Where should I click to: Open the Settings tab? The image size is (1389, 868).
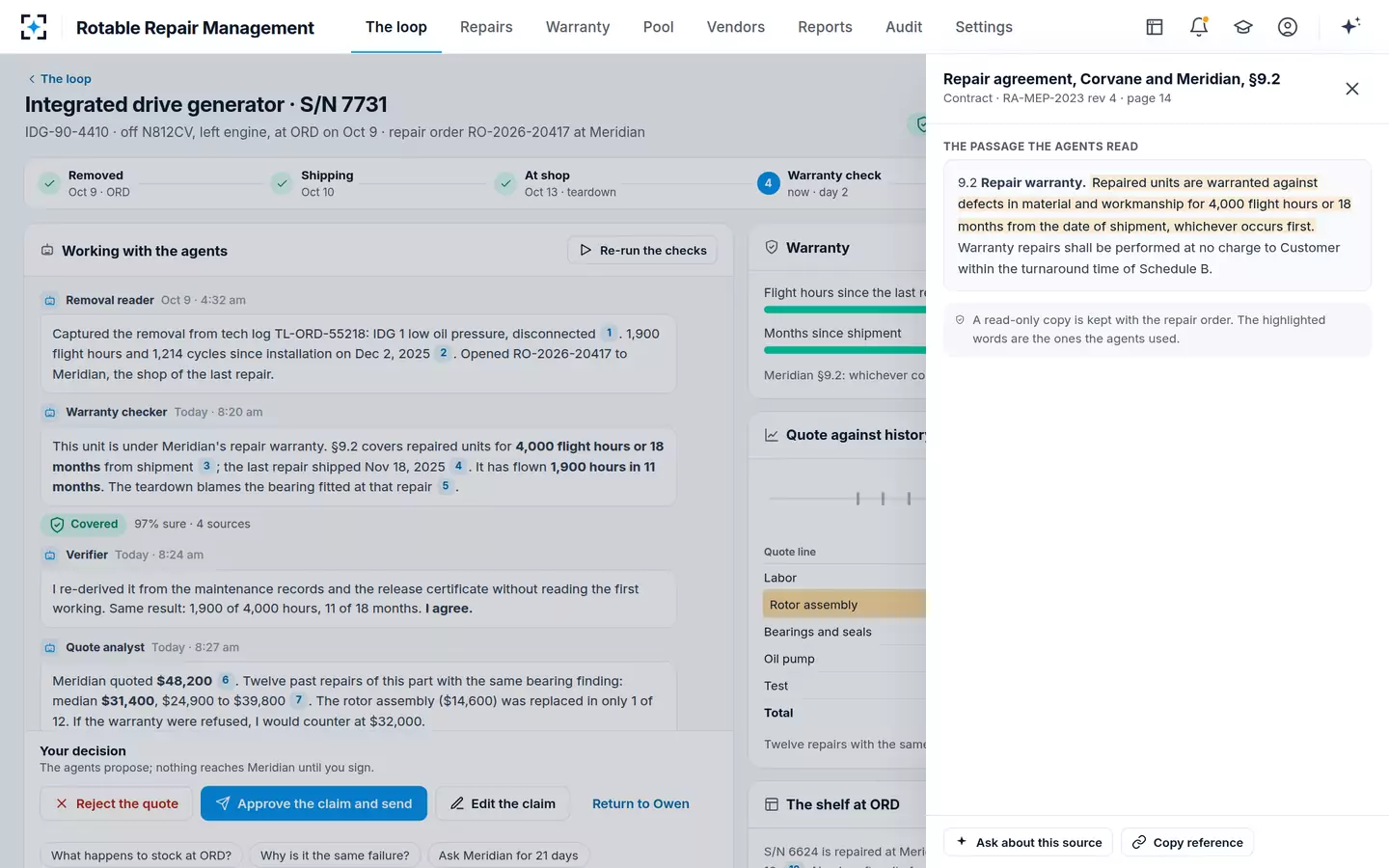pyautogui.click(x=984, y=27)
